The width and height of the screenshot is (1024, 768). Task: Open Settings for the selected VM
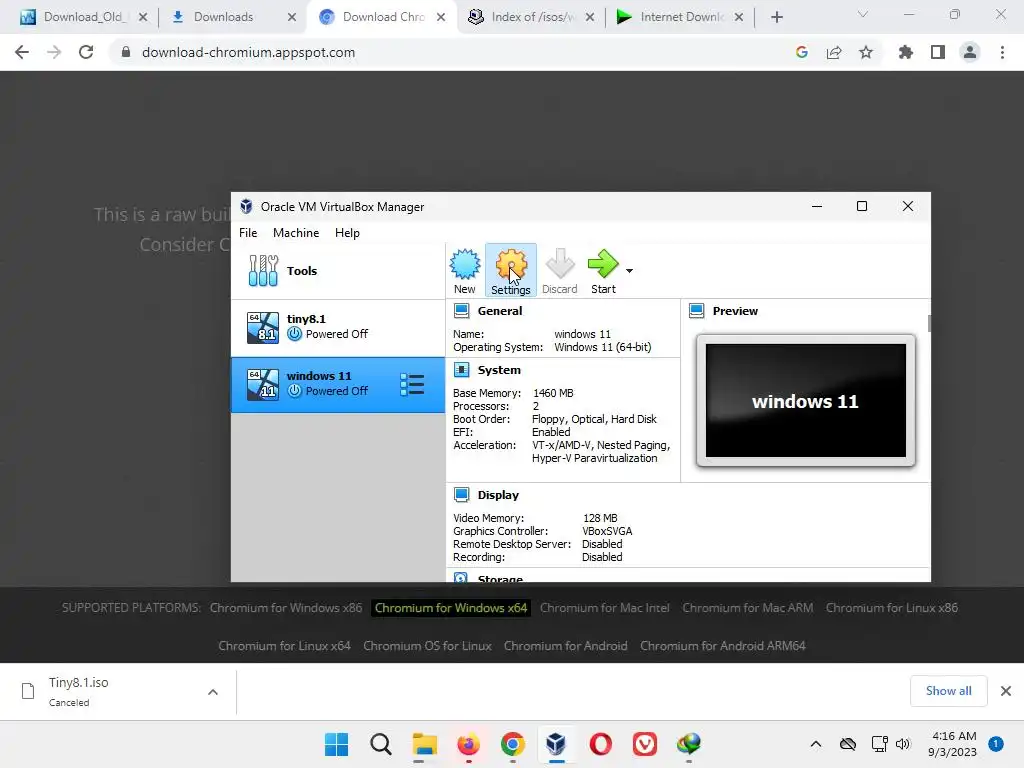(x=511, y=271)
